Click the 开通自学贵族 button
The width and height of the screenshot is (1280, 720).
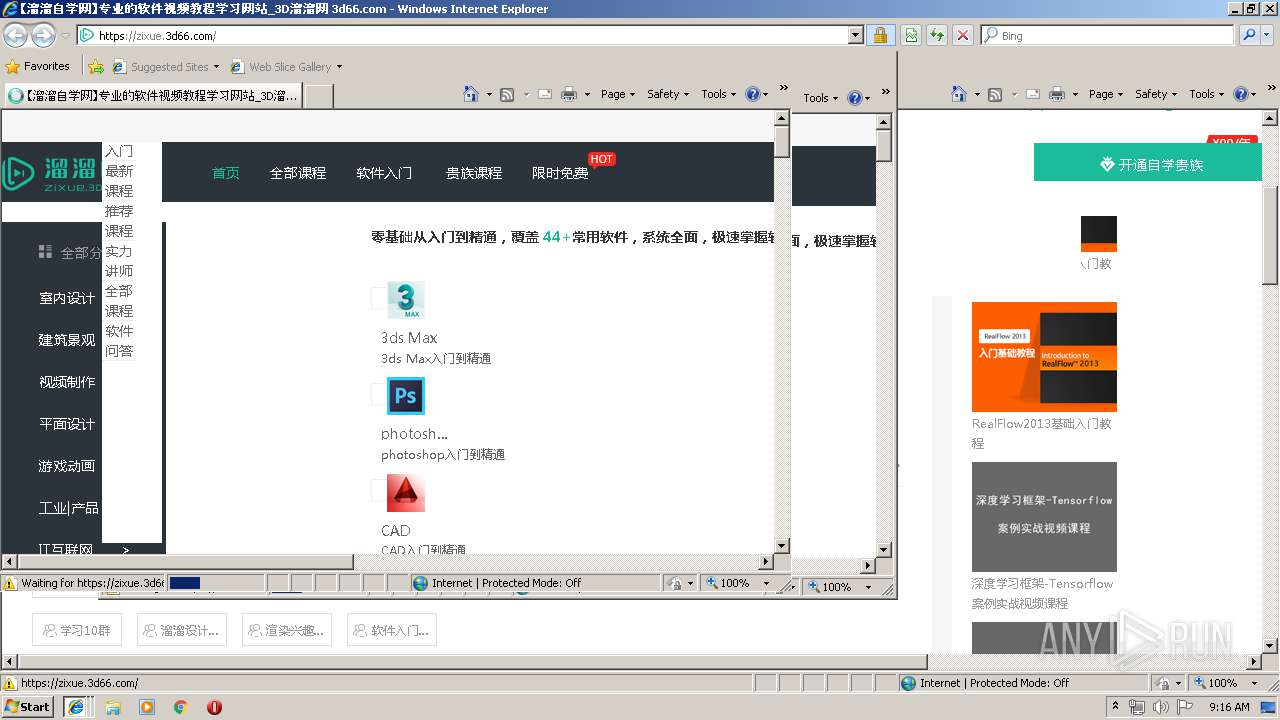pos(1148,163)
